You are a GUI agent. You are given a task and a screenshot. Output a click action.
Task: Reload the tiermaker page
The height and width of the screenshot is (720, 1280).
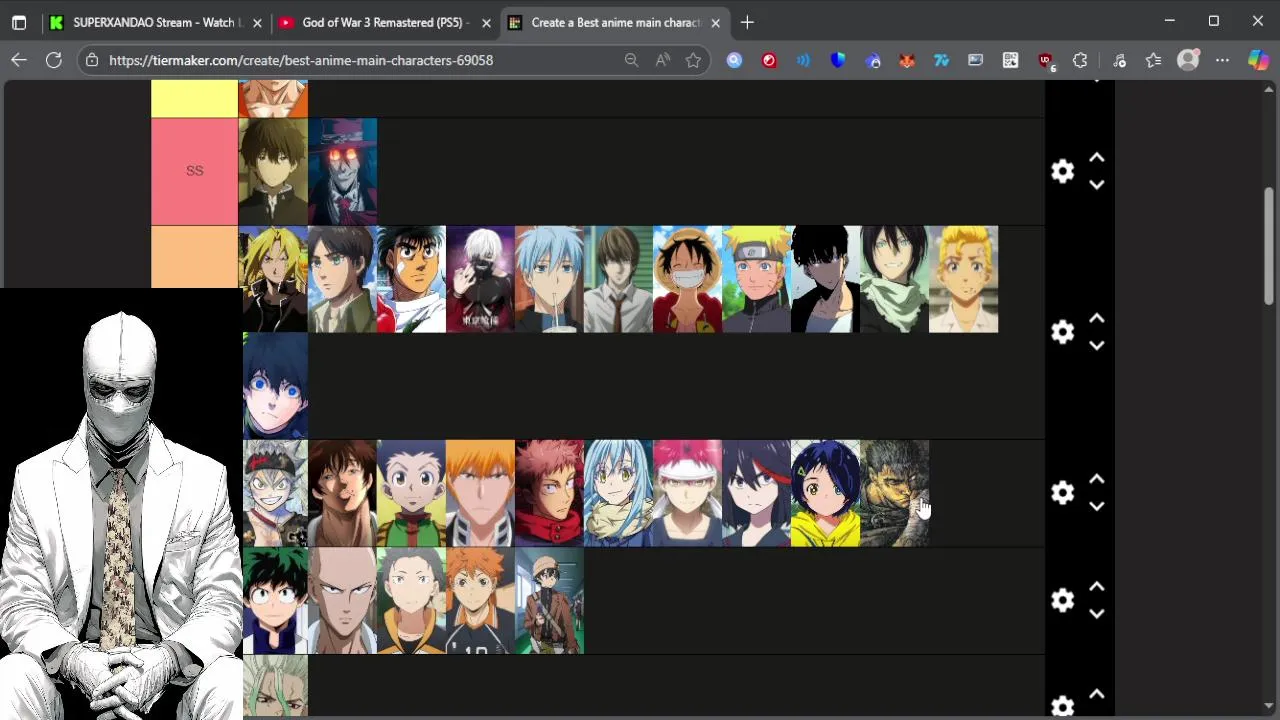[54, 60]
